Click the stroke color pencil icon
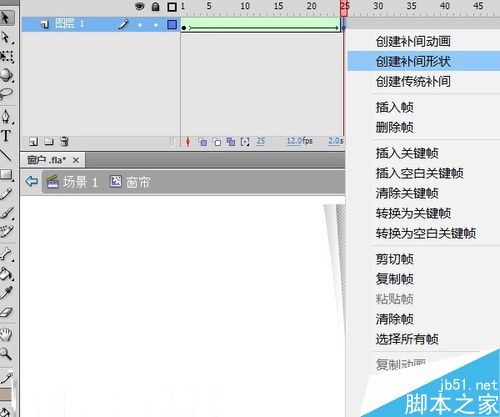Viewport: 500px width, 417px height. pos(7,377)
